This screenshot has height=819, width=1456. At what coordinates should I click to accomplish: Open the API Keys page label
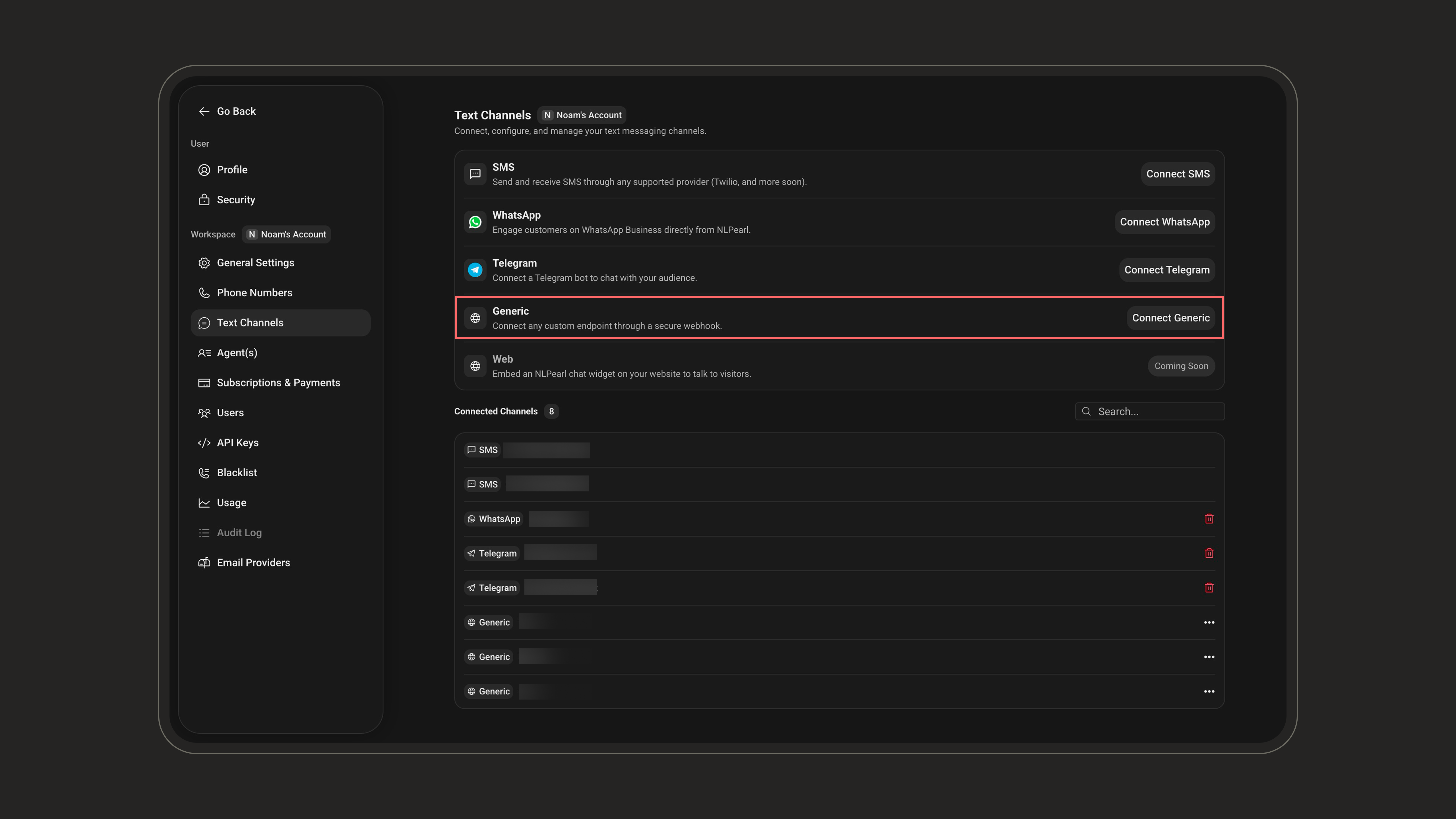coord(237,442)
